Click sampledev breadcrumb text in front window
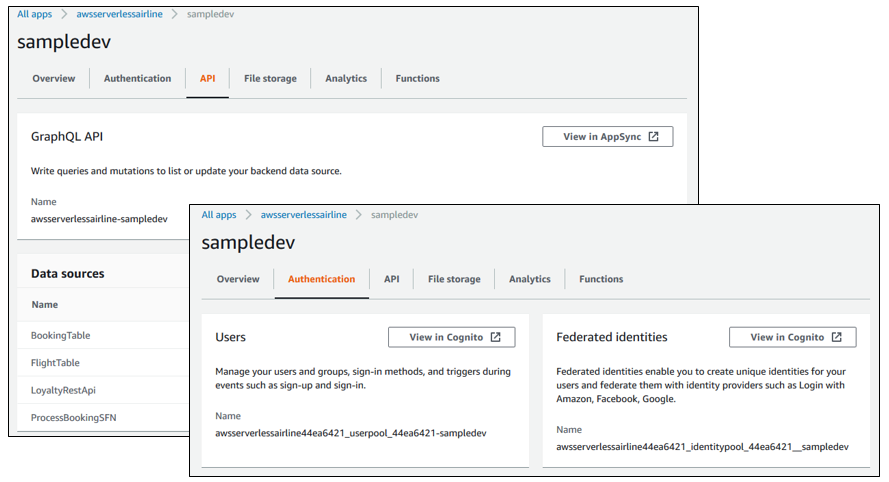This screenshot has width=889, height=482. click(395, 215)
